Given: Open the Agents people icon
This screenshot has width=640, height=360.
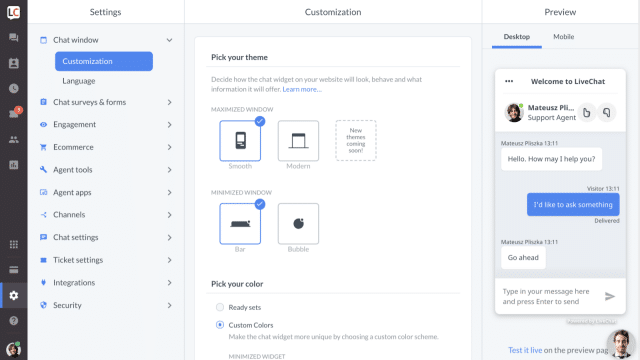Looking at the screenshot, I should pos(13,140).
